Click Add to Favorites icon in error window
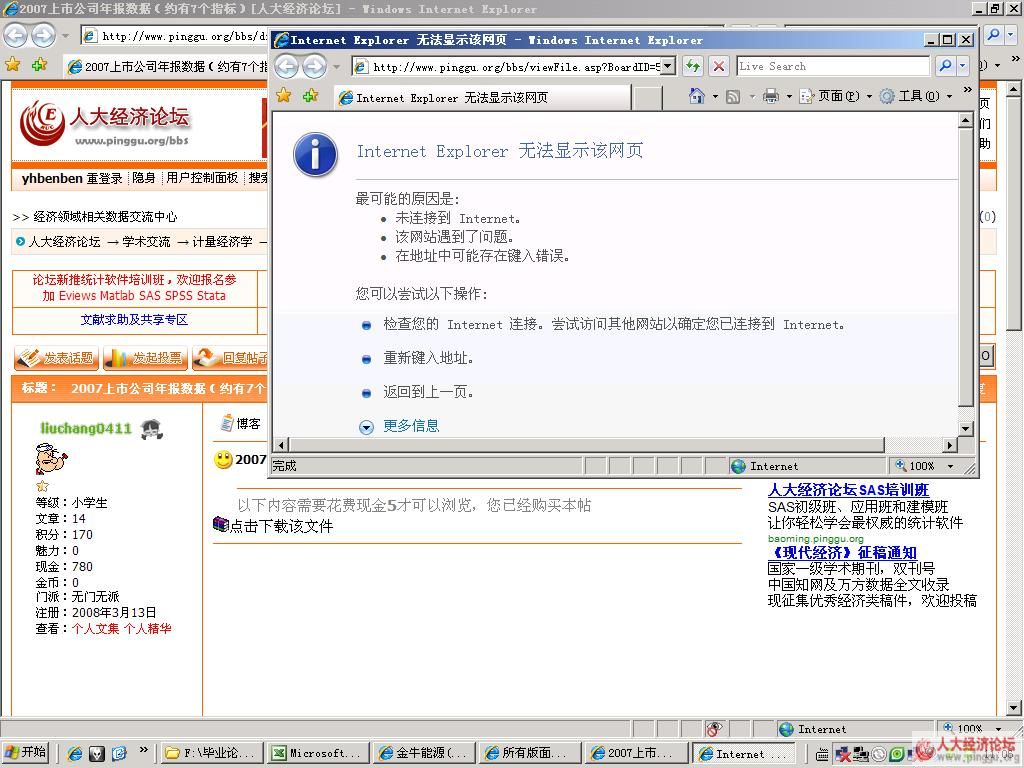The height and width of the screenshot is (768, 1024). click(x=310, y=96)
